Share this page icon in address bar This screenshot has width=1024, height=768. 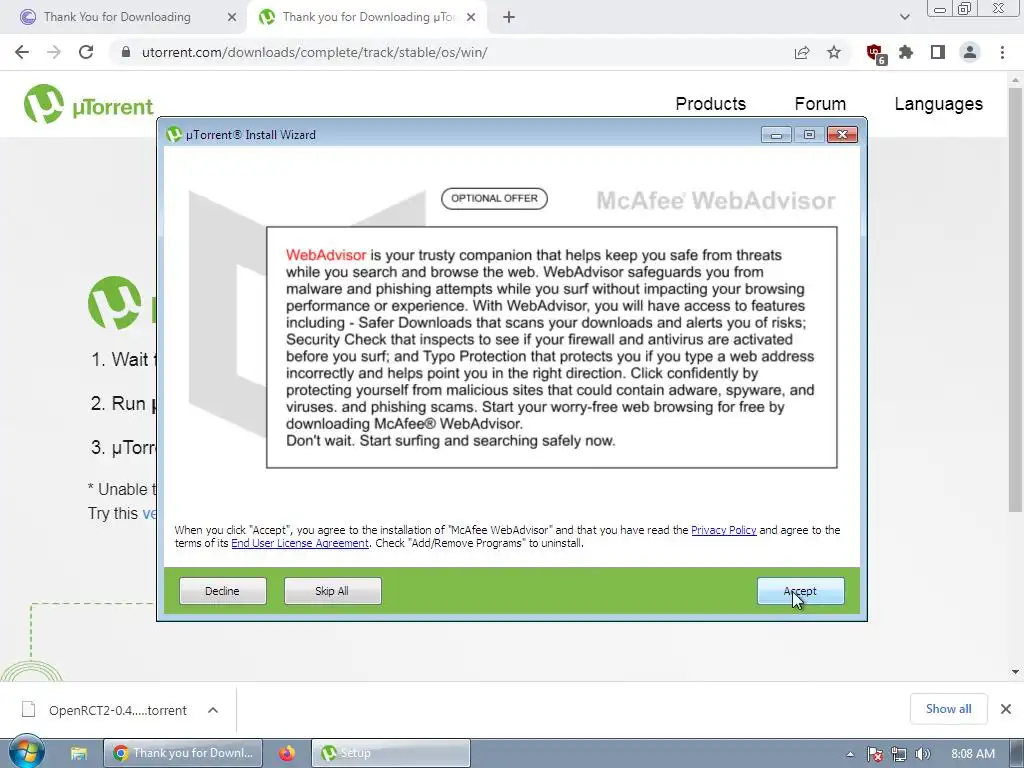pyautogui.click(x=802, y=52)
